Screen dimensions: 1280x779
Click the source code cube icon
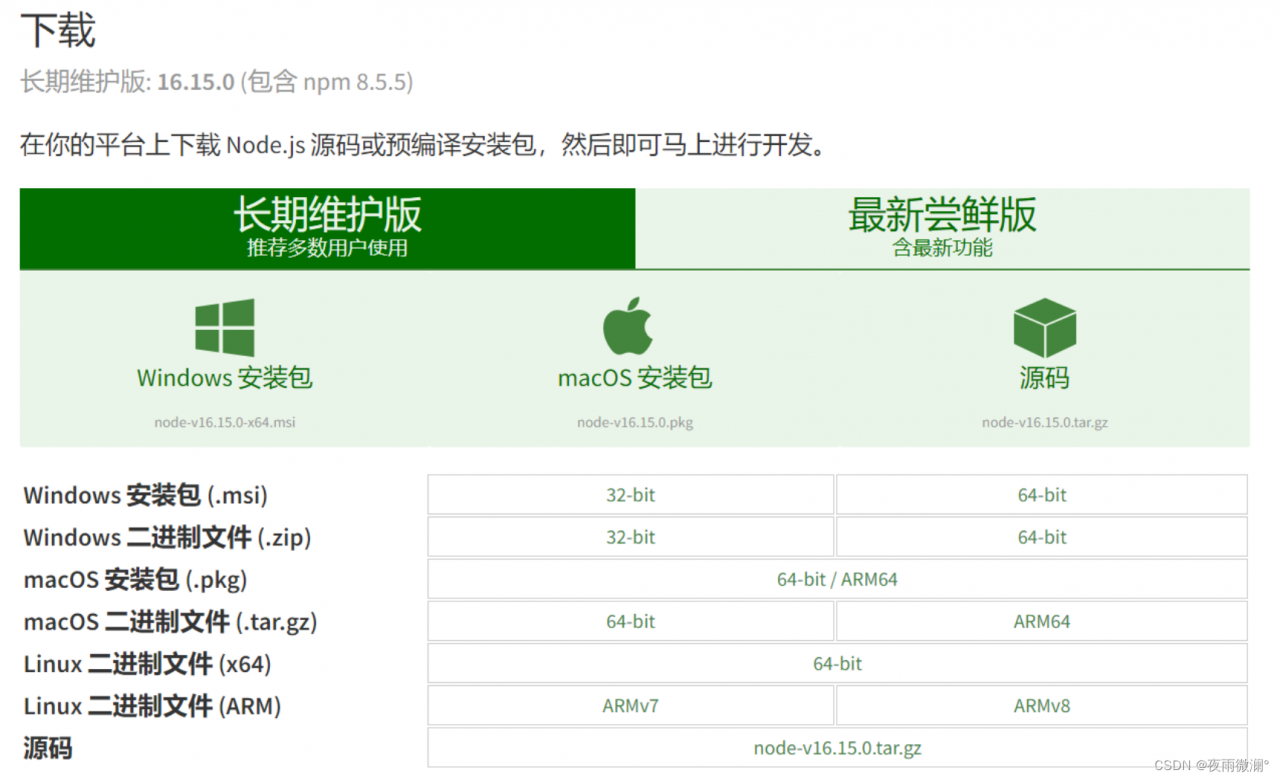click(x=1044, y=327)
